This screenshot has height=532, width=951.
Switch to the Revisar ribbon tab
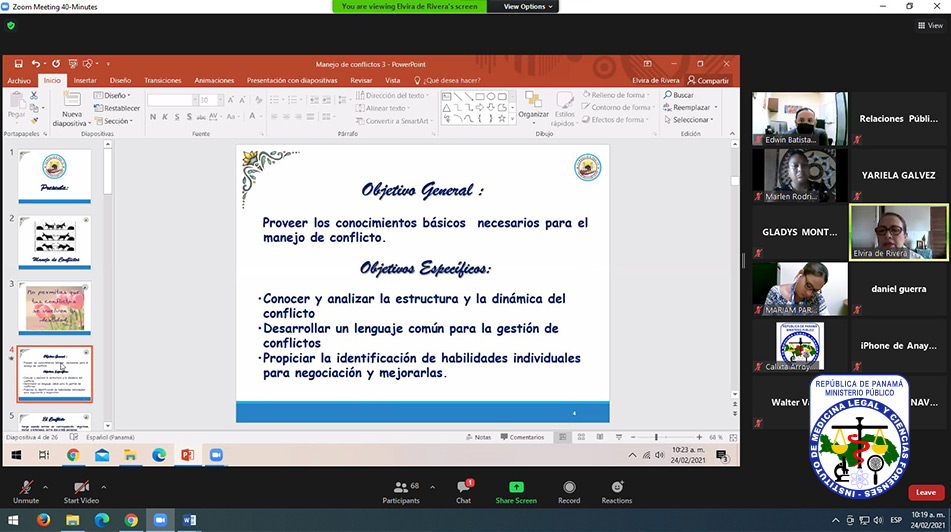click(x=361, y=80)
